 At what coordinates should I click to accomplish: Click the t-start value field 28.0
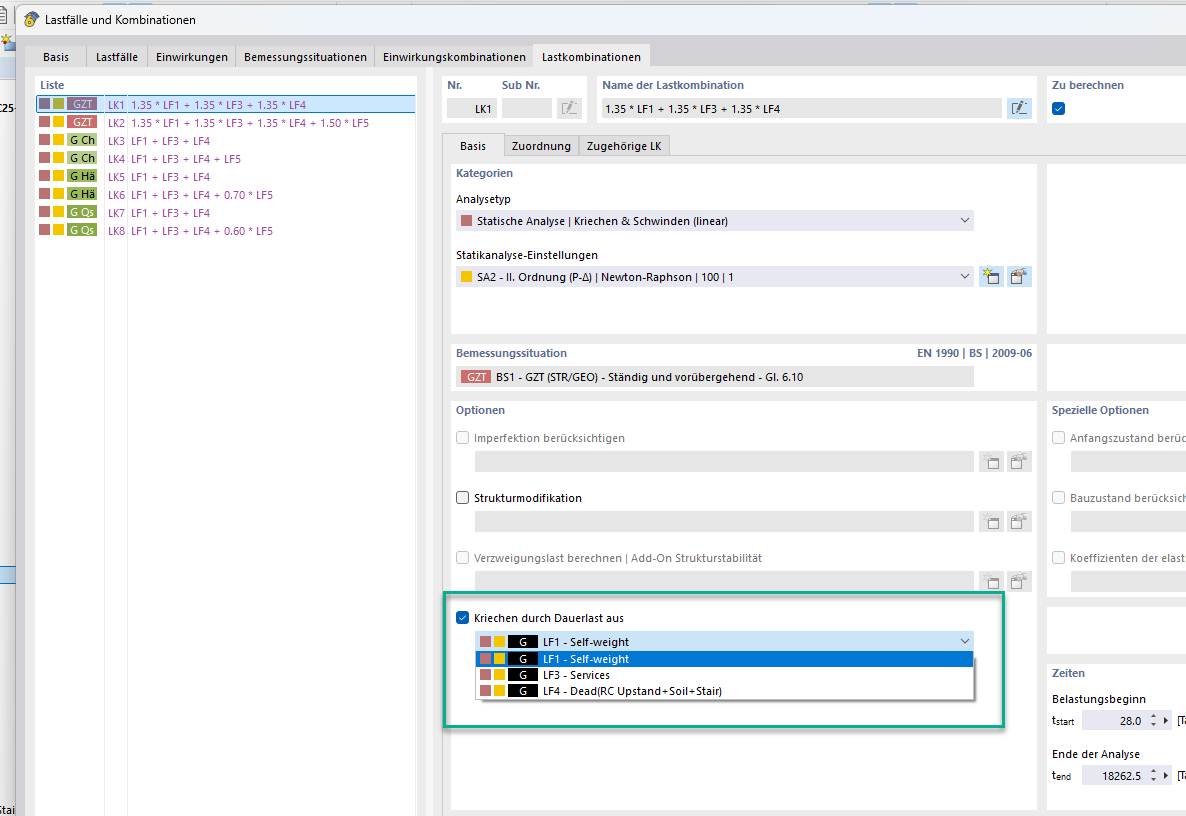(x=1114, y=721)
